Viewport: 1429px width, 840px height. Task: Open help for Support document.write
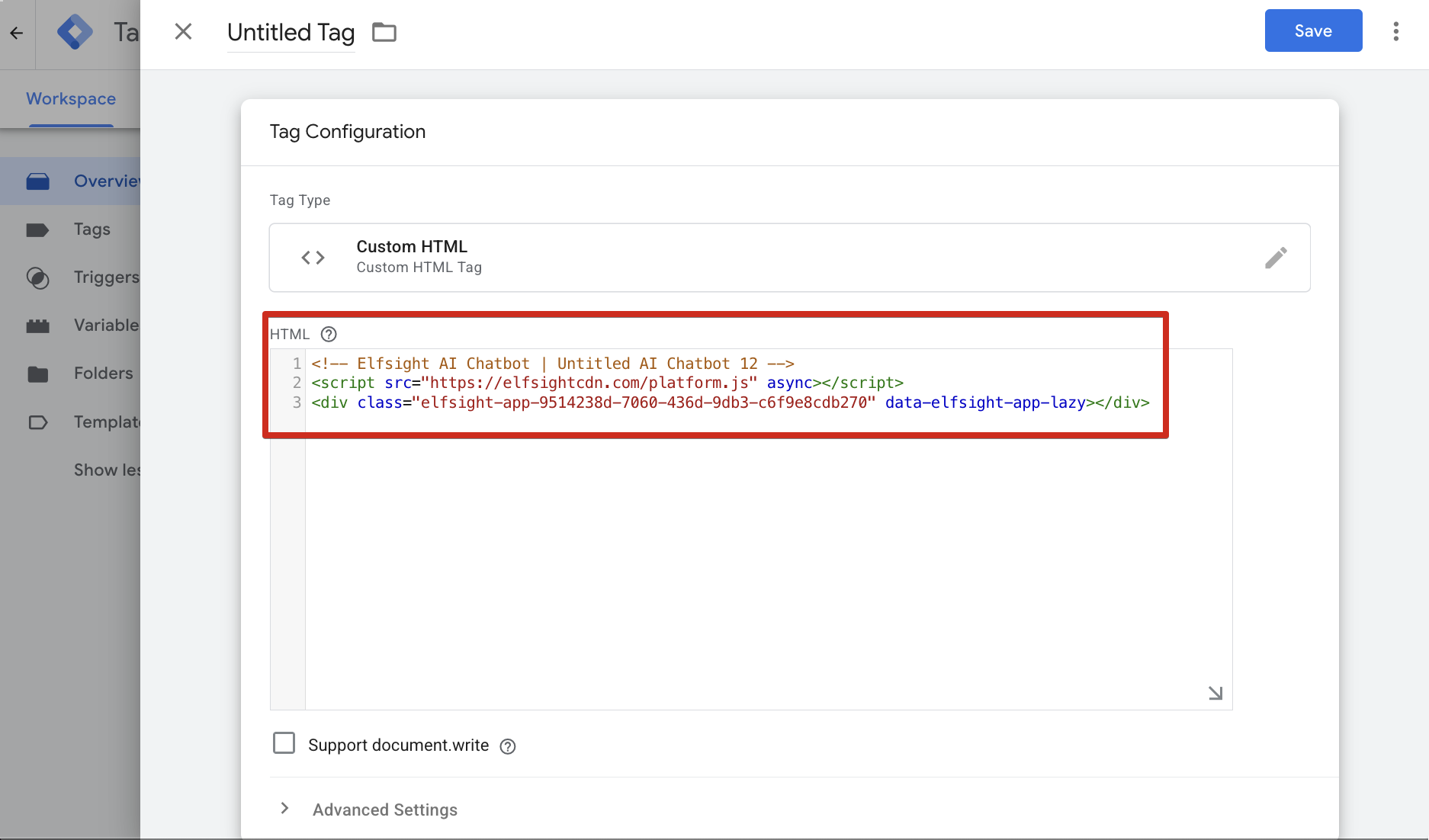coord(508,746)
